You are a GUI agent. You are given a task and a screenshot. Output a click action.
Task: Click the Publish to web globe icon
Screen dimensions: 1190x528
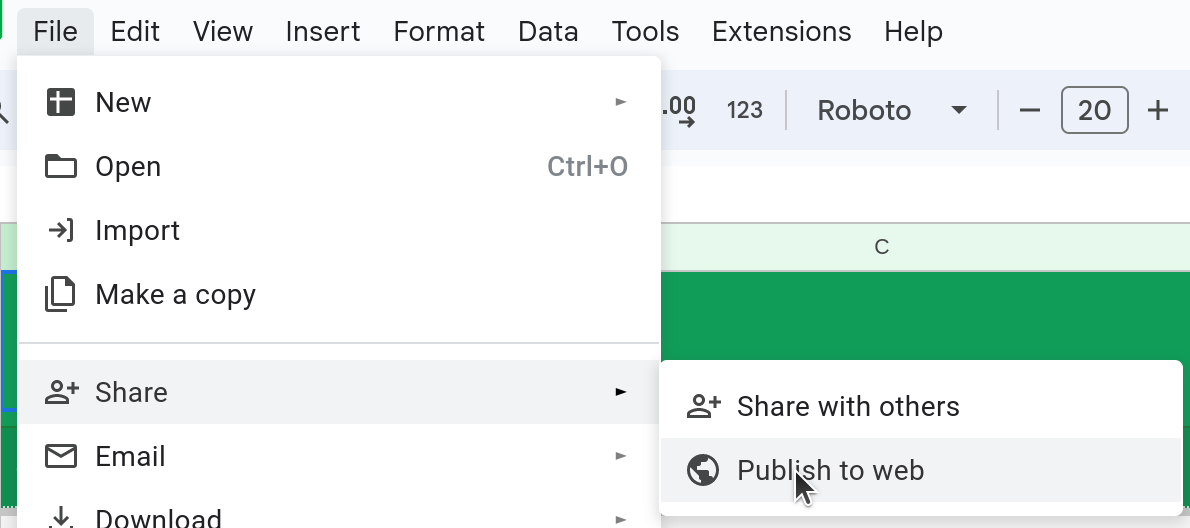coord(703,470)
